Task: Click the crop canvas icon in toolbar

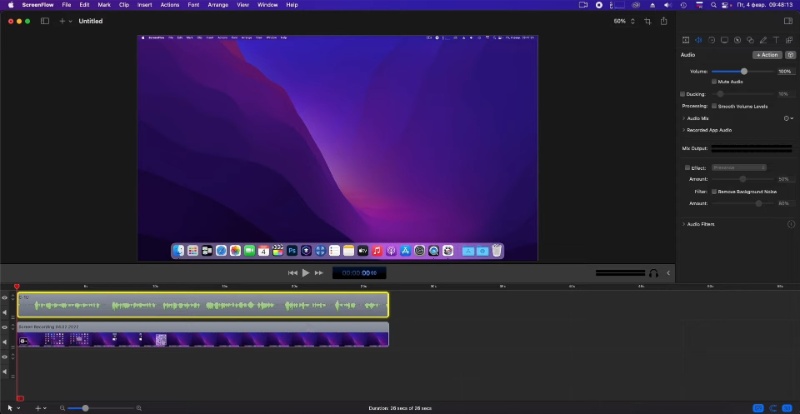Action: 647,21
